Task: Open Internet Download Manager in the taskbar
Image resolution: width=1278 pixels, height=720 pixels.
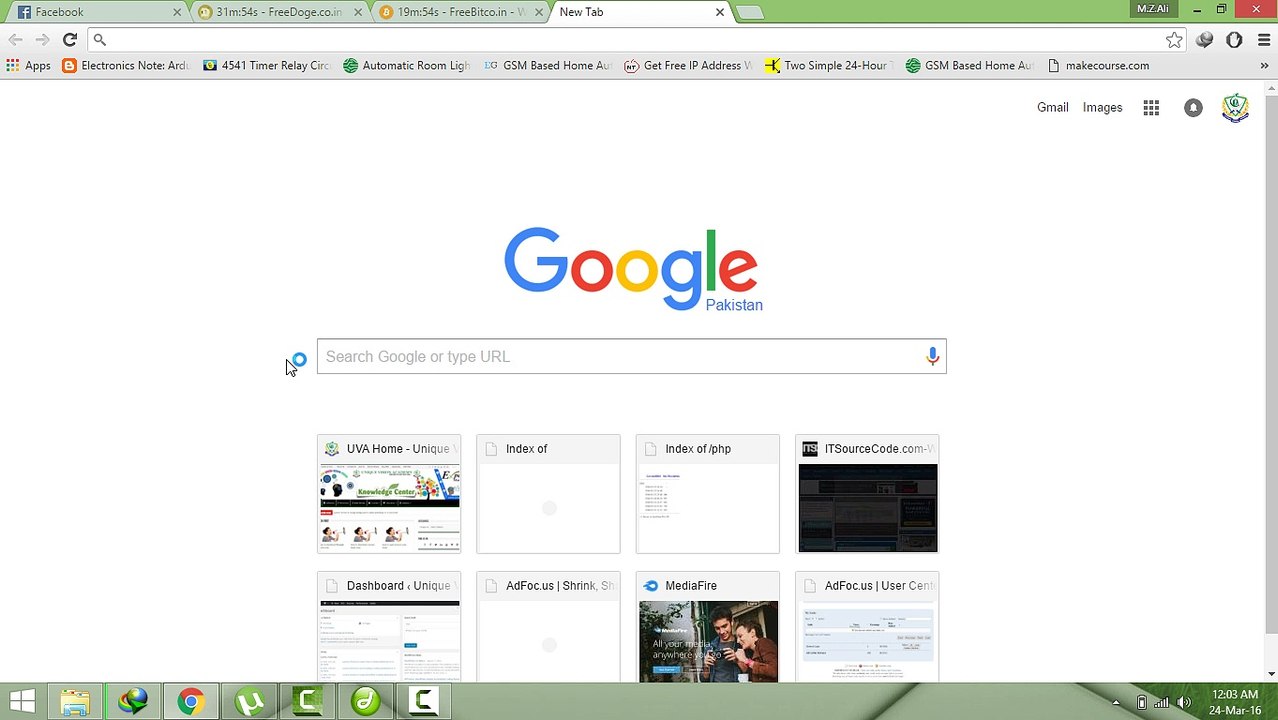Action: coord(133,702)
